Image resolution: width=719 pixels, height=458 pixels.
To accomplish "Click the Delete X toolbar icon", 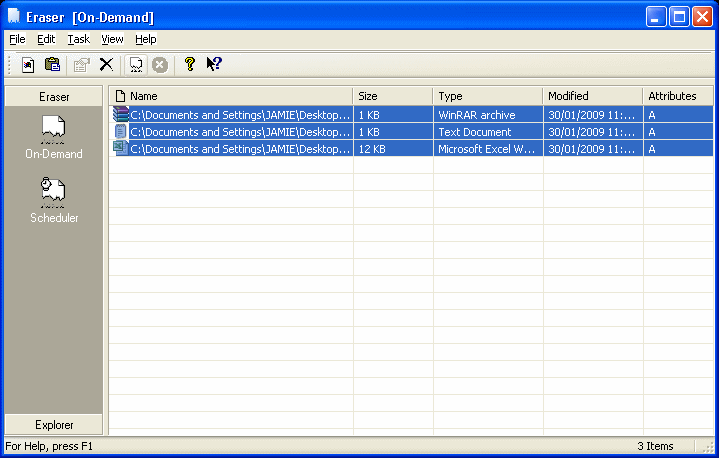I will pyautogui.click(x=106, y=65).
